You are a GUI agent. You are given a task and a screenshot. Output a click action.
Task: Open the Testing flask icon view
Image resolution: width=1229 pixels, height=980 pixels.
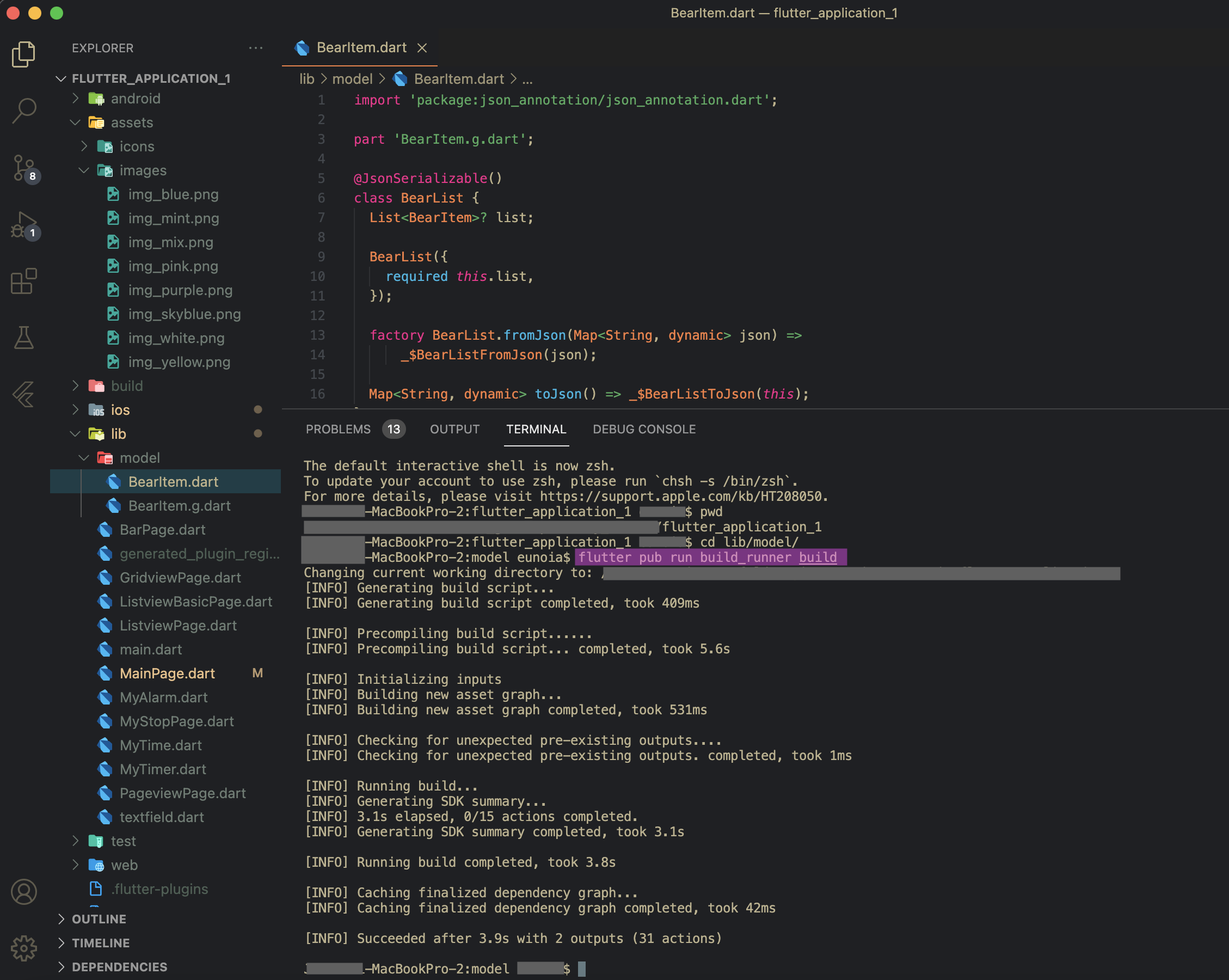pyautogui.click(x=24, y=338)
